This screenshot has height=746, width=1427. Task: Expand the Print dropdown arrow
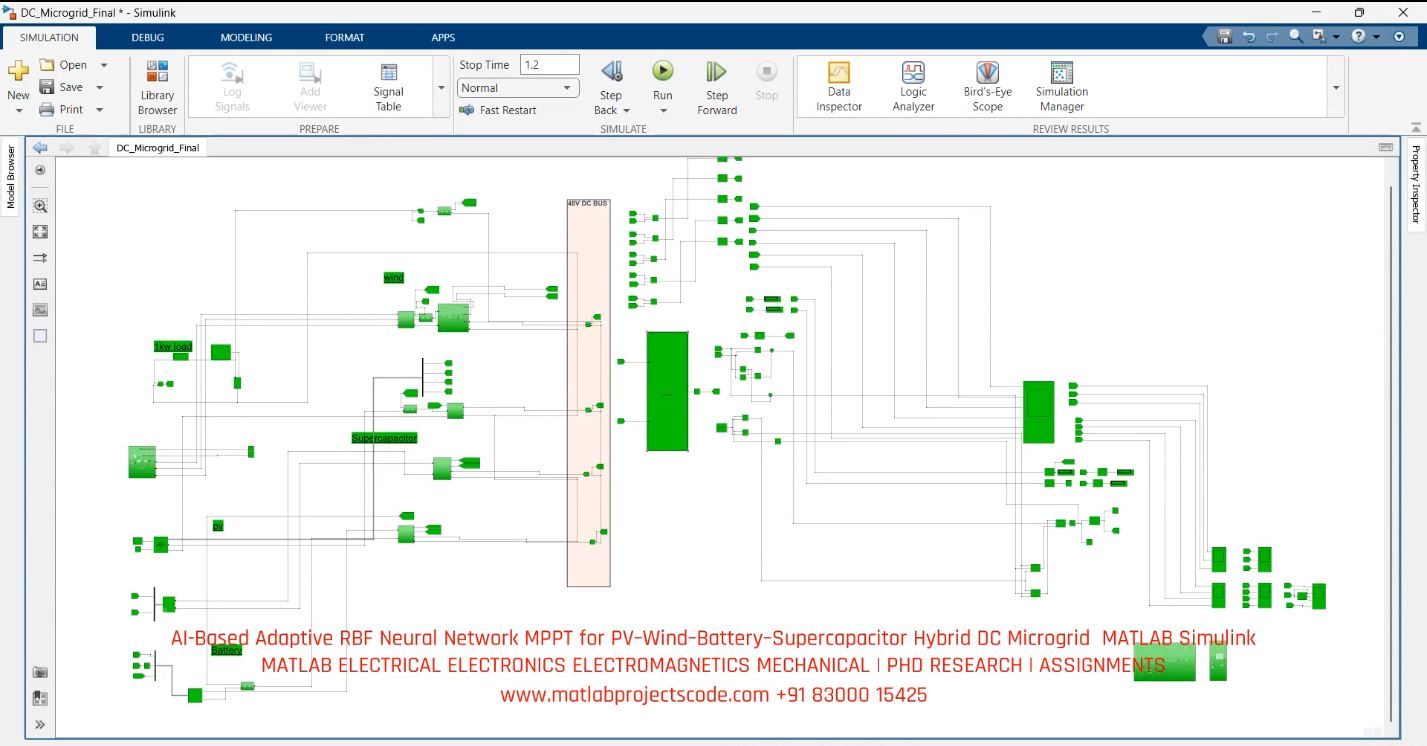(x=100, y=110)
